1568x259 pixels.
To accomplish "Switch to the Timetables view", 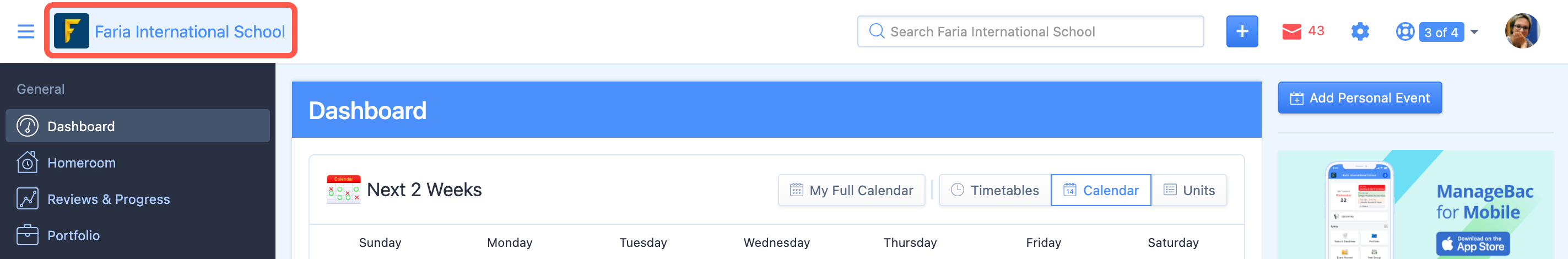I will click(x=994, y=190).
